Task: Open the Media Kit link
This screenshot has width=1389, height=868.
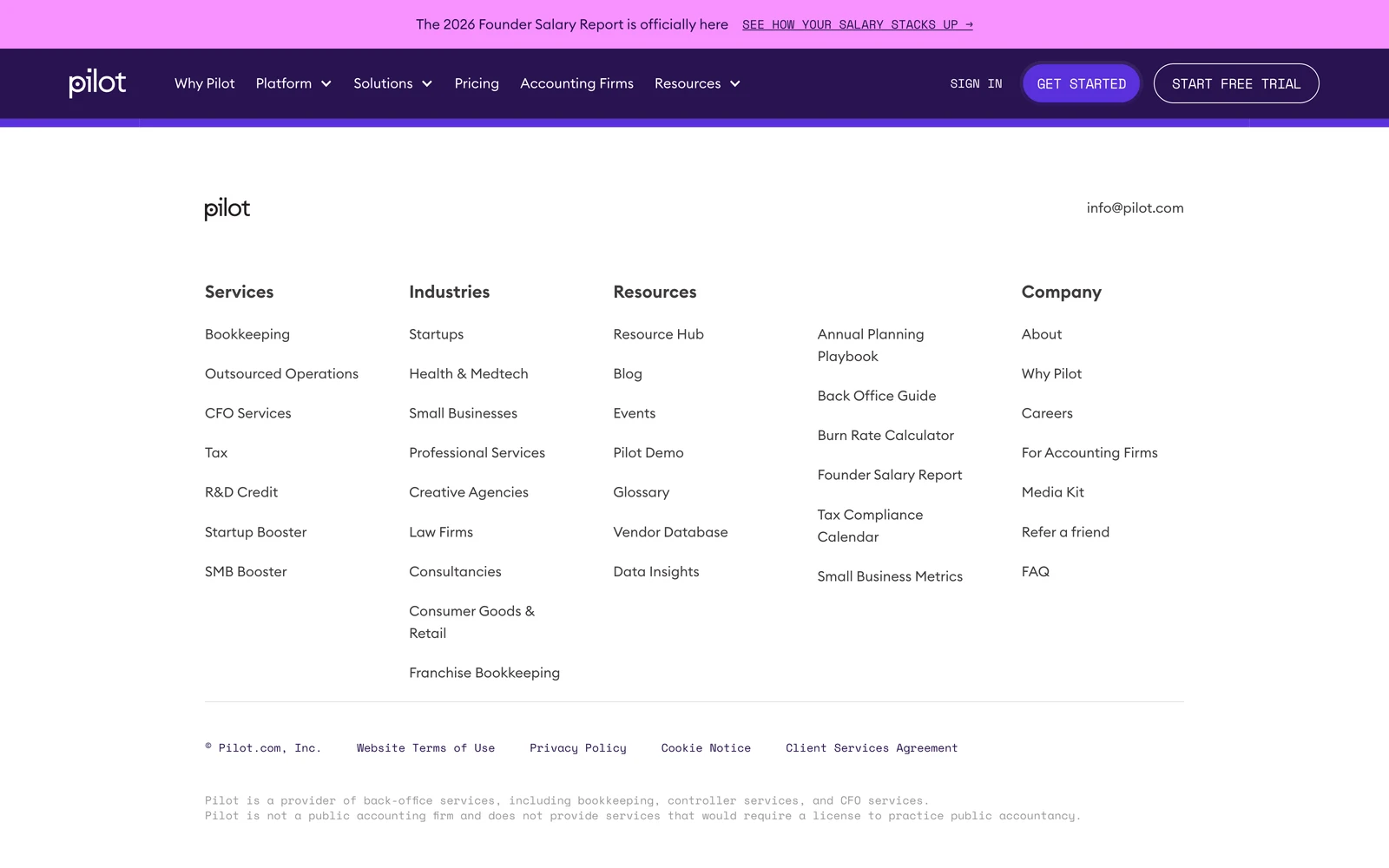Action: (x=1053, y=492)
